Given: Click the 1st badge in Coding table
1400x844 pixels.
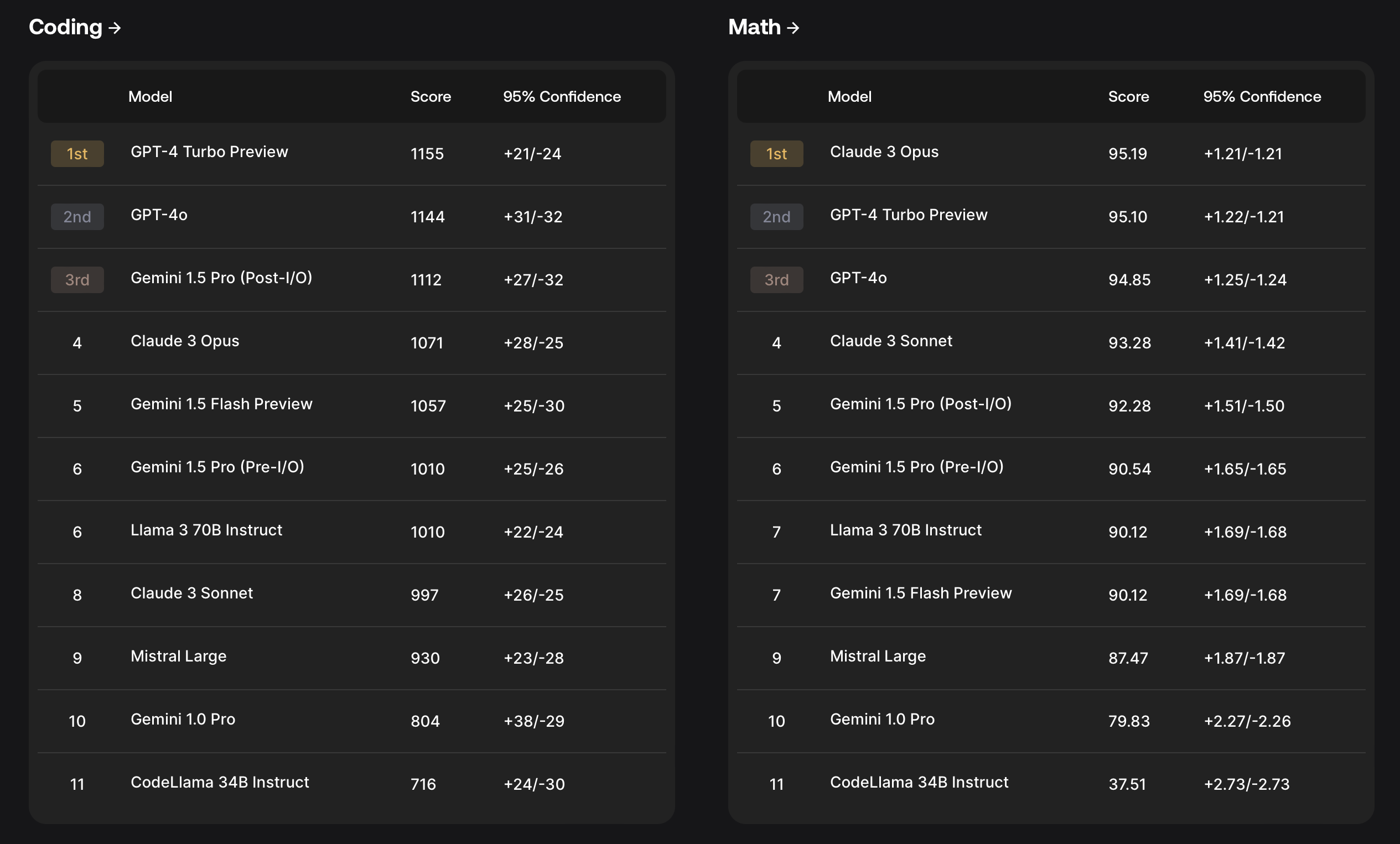Looking at the screenshot, I should (x=77, y=154).
